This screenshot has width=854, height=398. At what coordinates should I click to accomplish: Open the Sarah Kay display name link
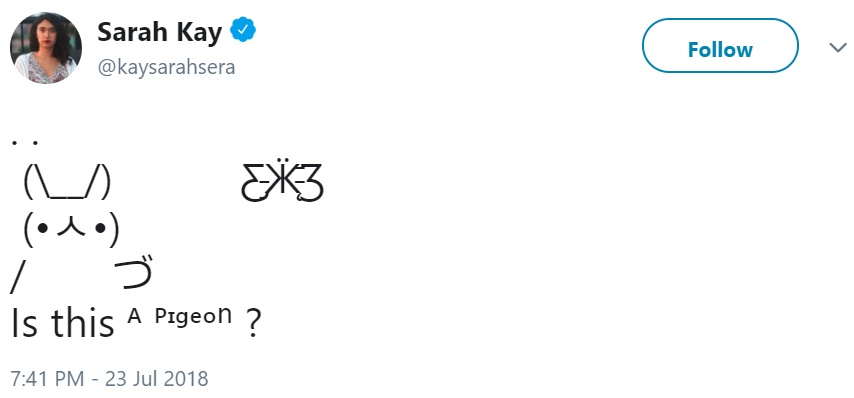tap(160, 33)
